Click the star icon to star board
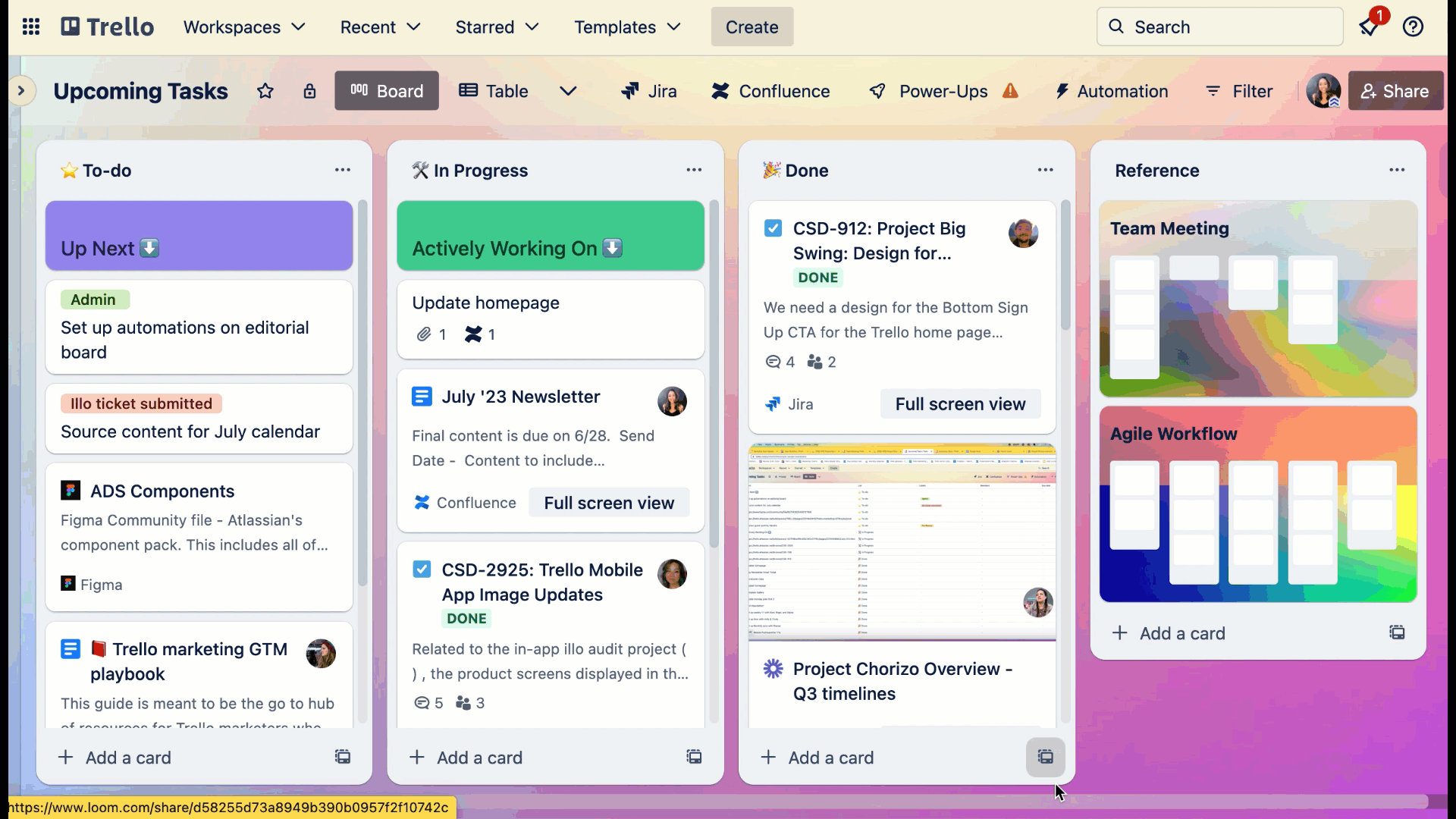 pyautogui.click(x=265, y=91)
